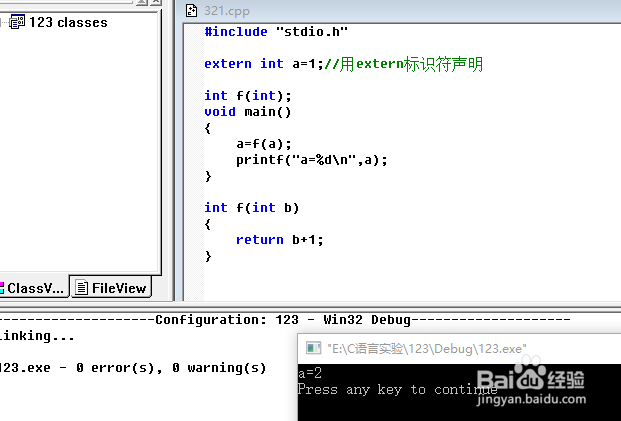Click 'Press any key to continue' in console

point(397,389)
